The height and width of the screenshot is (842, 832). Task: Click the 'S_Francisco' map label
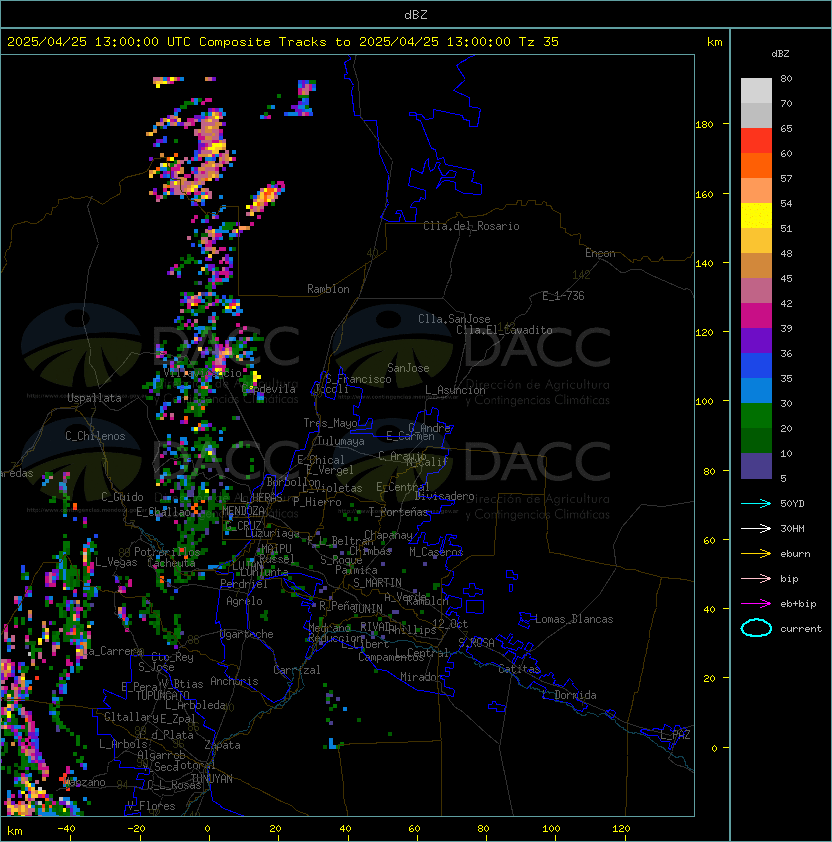point(358,379)
